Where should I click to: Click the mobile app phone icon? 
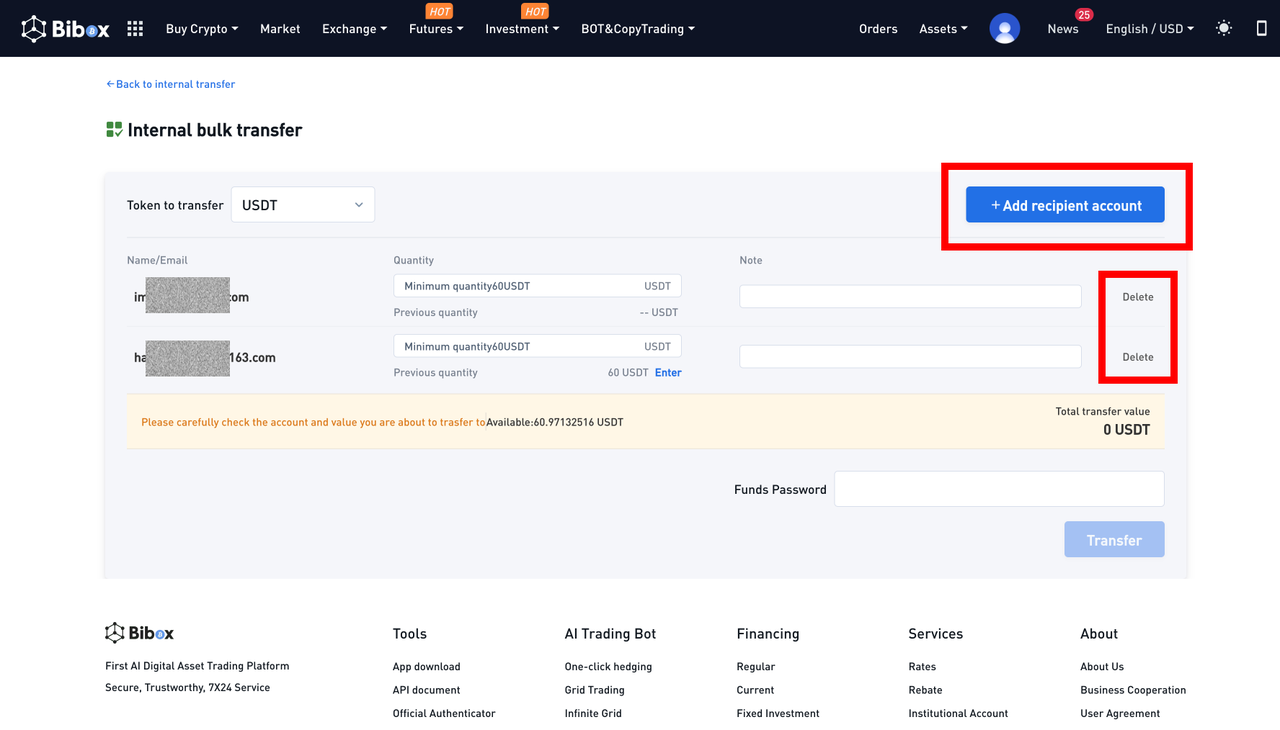pyautogui.click(x=1261, y=29)
